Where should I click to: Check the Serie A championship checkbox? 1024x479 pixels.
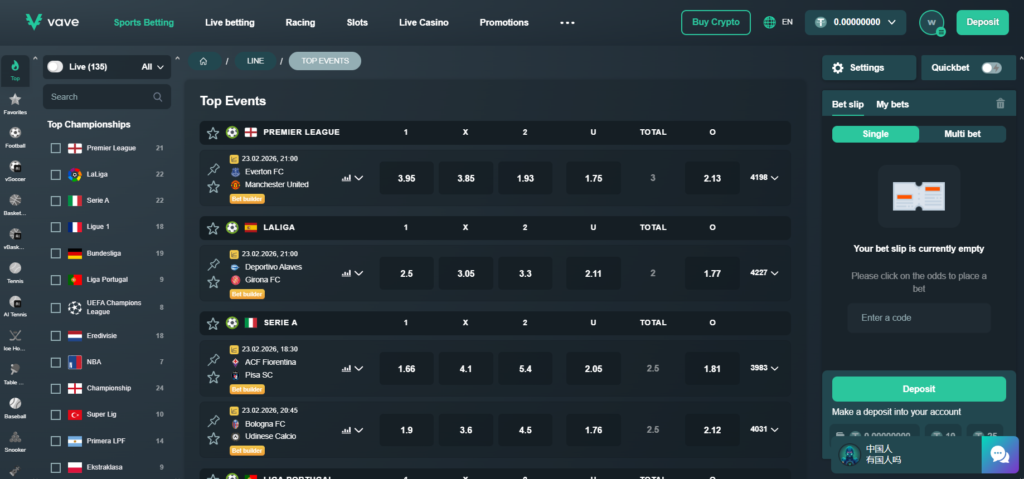pyautogui.click(x=56, y=201)
